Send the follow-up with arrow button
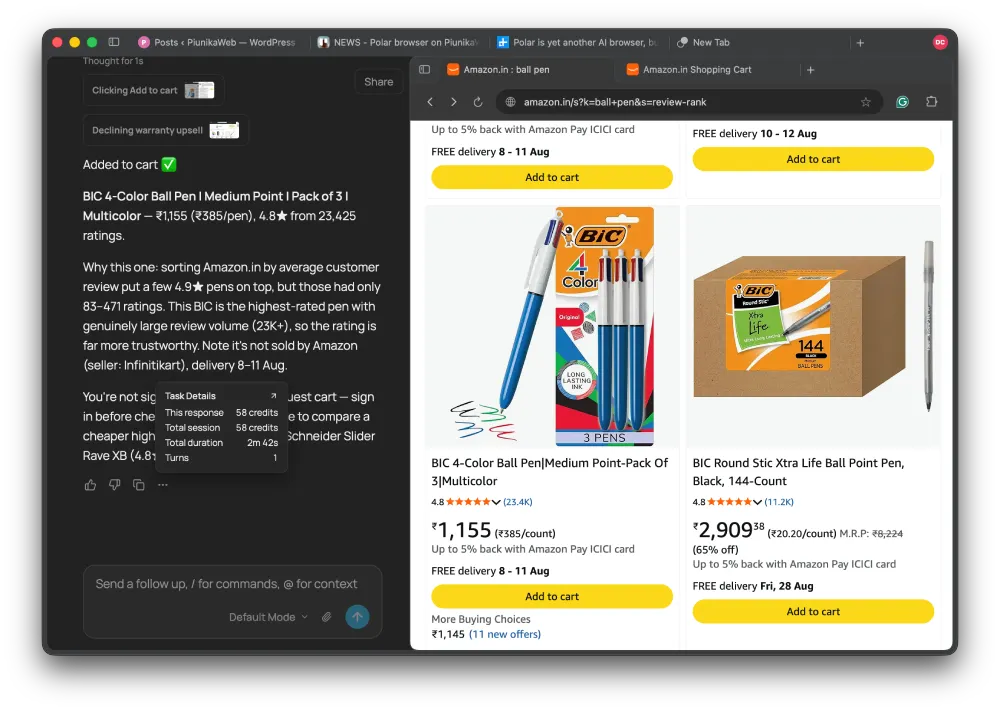 pyautogui.click(x=357, y=617)
